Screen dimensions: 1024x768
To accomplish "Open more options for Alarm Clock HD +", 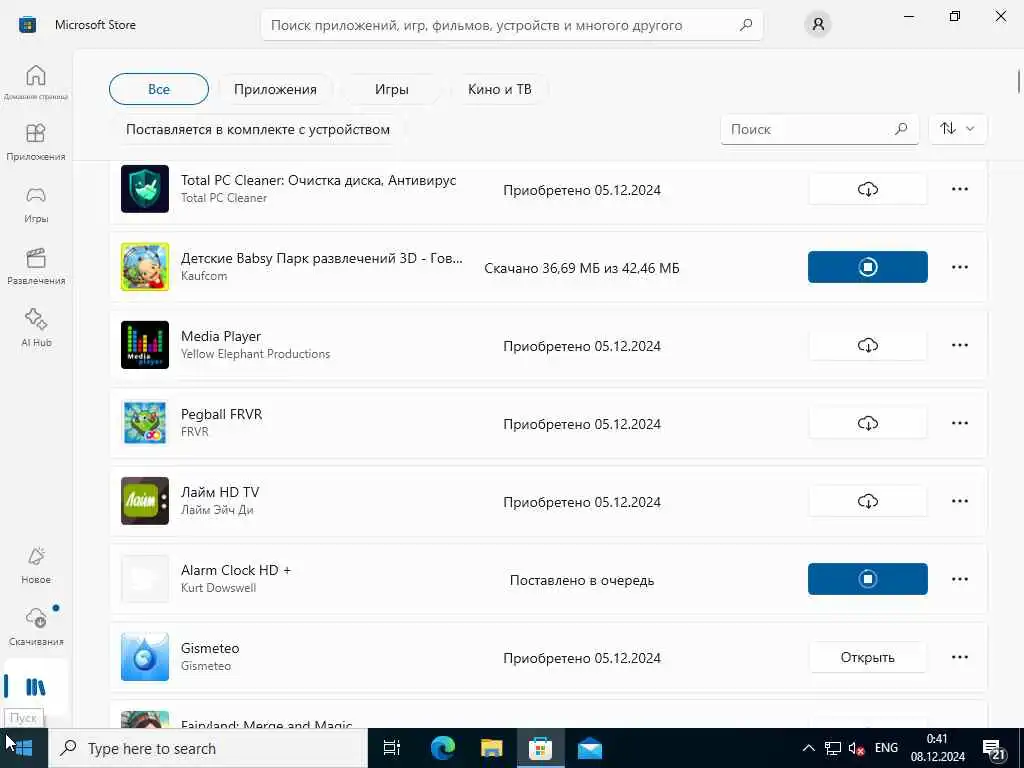I will point(959,579).
